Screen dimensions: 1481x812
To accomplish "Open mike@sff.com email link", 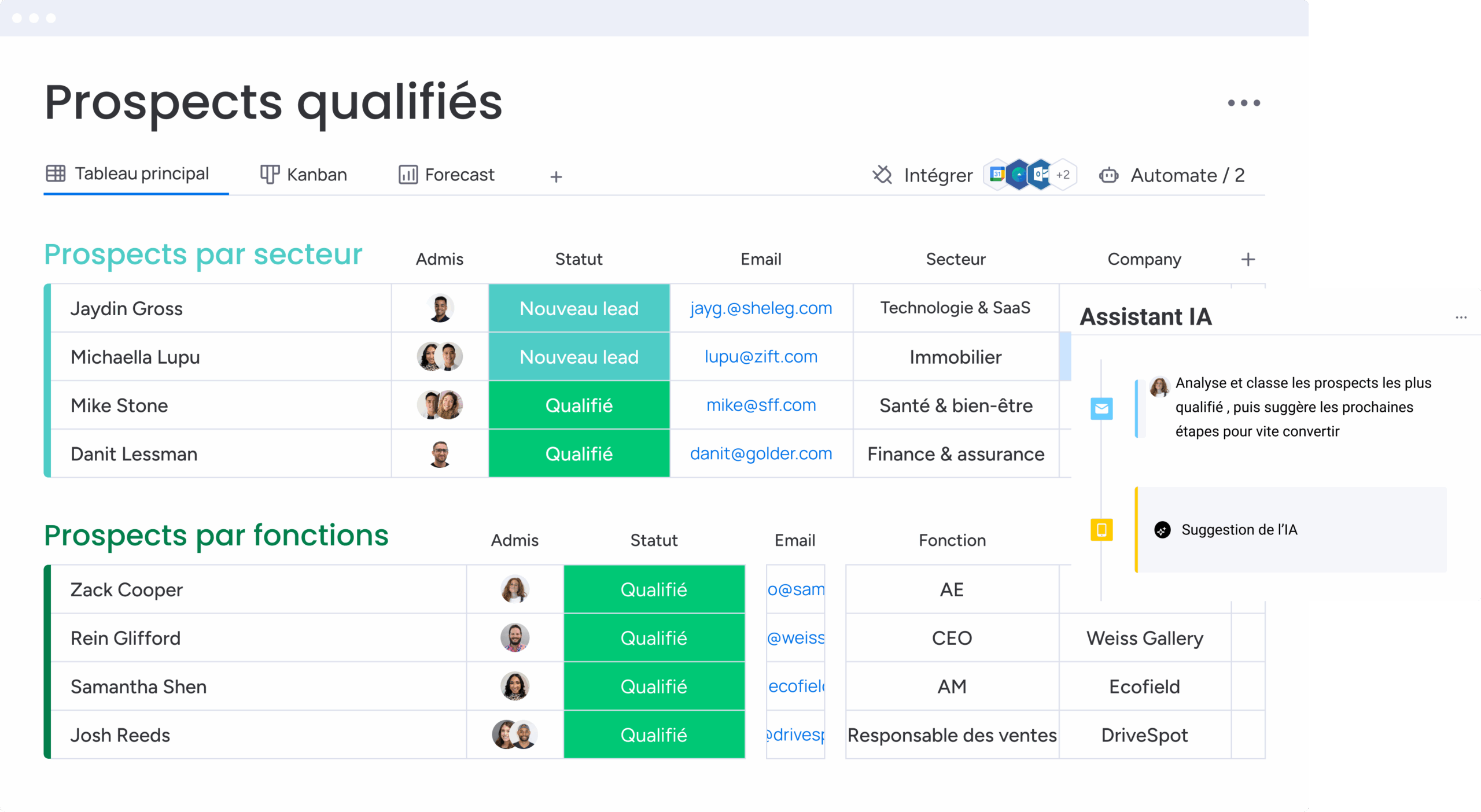I will 761,405.
